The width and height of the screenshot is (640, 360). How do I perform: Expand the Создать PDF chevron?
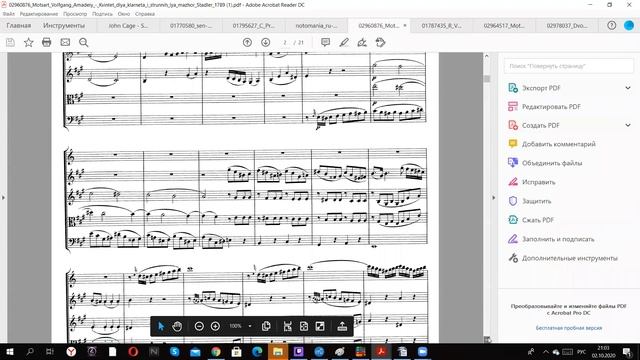tap(628, 125)
